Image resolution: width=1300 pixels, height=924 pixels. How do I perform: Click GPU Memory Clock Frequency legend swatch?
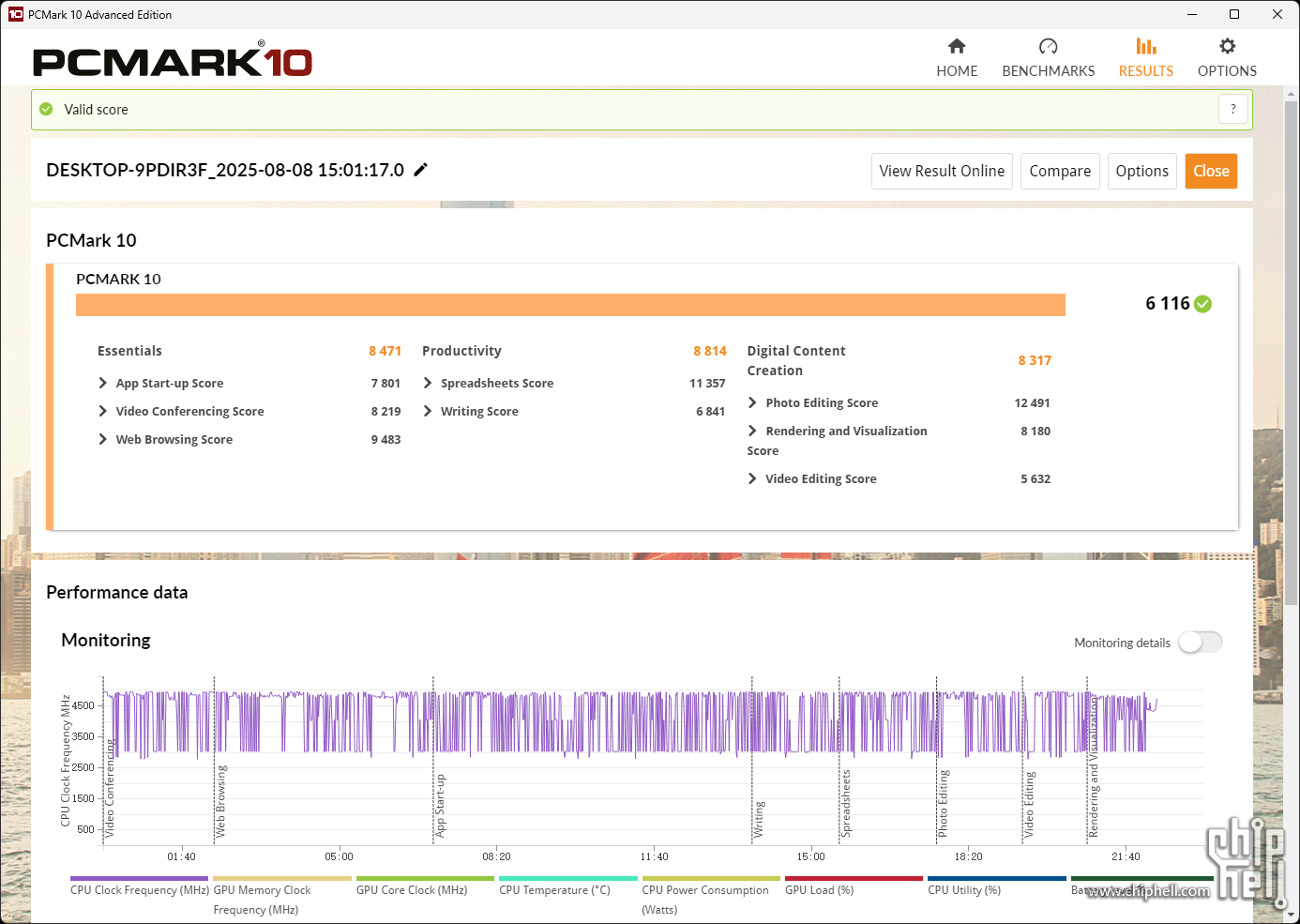pyautogui.click(x=282, y=879)
